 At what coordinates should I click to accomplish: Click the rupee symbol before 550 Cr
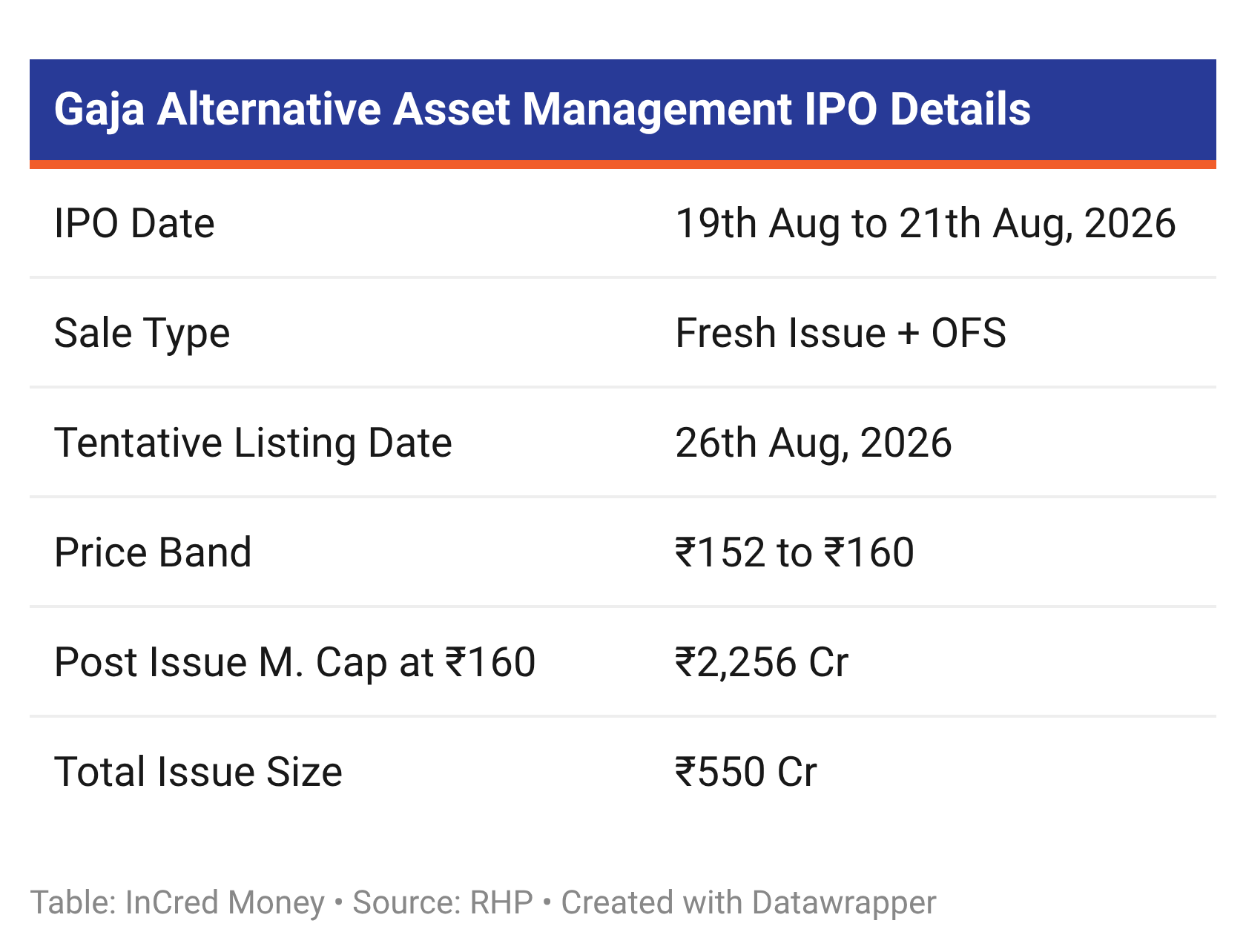coord(686,772)
